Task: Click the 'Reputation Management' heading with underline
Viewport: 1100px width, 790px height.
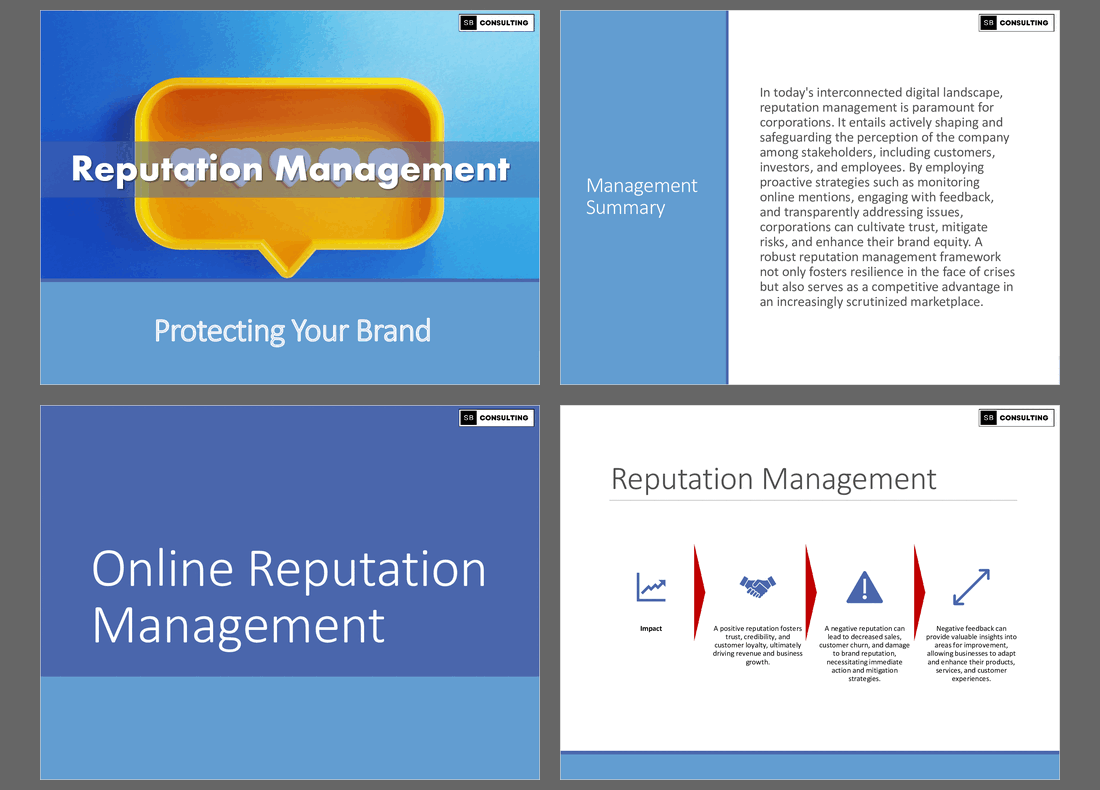Action: [774, 479]
